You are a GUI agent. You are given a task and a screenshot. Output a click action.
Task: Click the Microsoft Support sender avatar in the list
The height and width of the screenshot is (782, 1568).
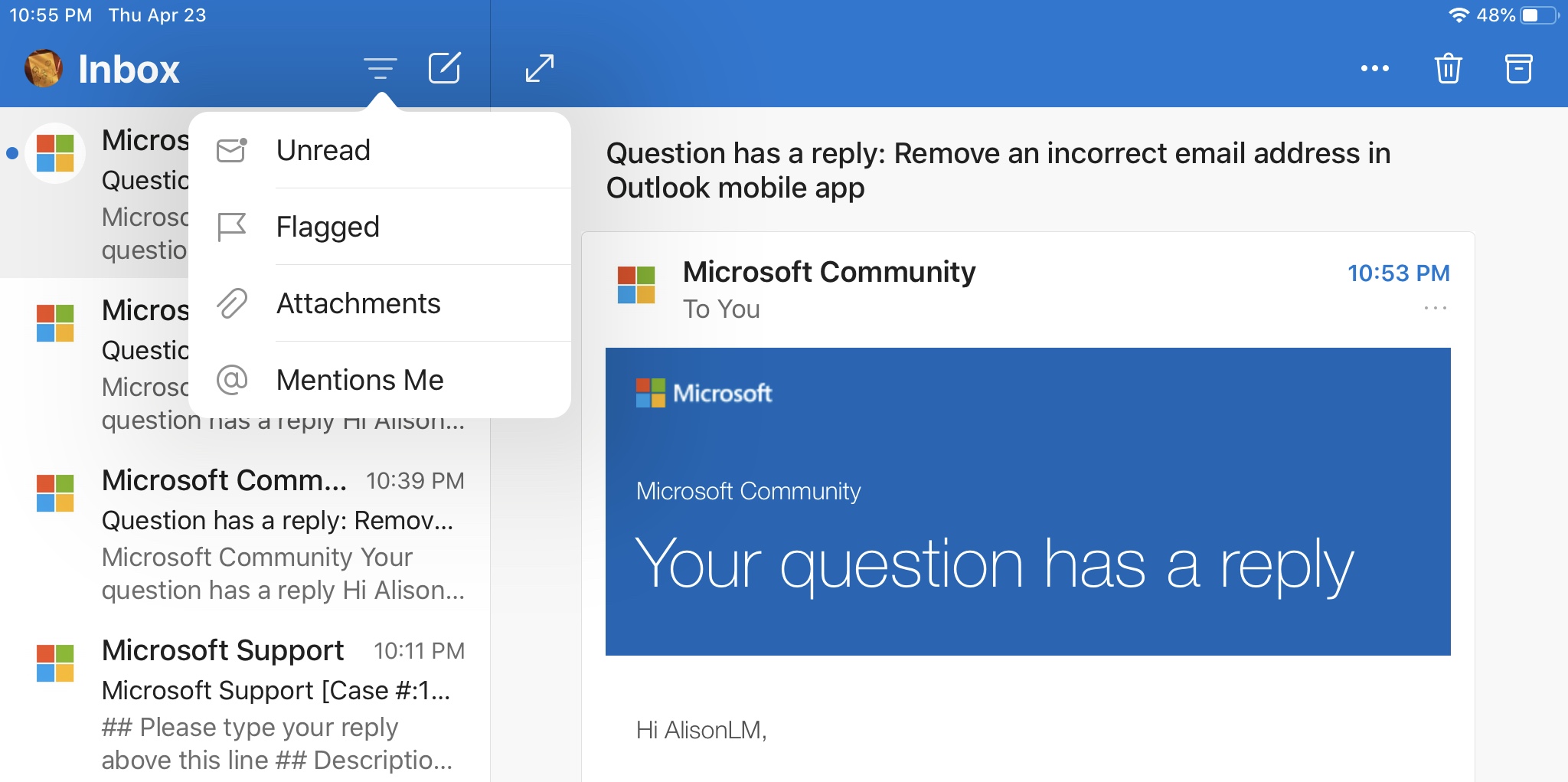pyautogui.click(x=55, y=663)
